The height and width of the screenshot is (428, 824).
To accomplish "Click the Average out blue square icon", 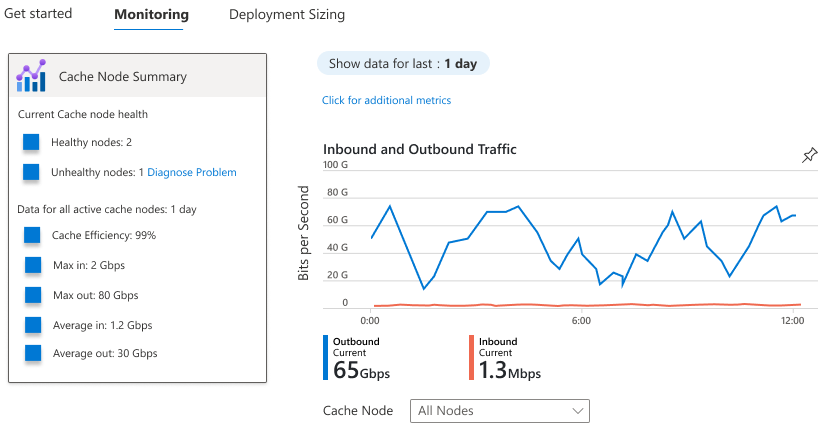I will [32, 353].
